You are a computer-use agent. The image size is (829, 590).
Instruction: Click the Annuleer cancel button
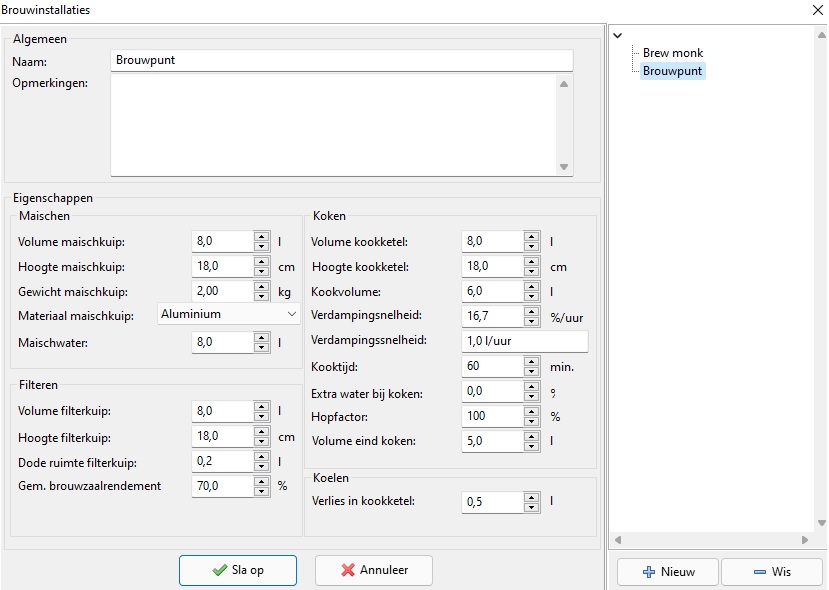[x=374, y=570]
